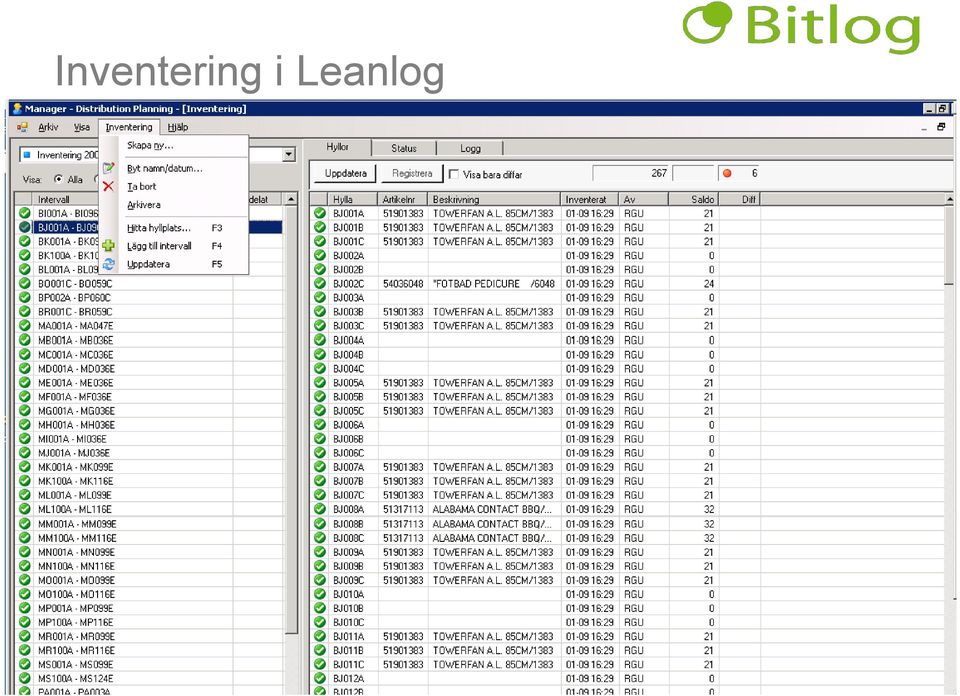Screen dimensions: 960x696
Task: Click the empty field right of 267
Action: coord(693,173)
